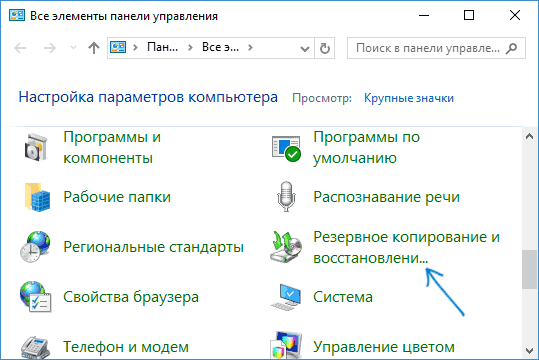Viewport: 539px width, 360px height.
Task: Click the Control Panel icon in address bar
Action: click(118, 47)
